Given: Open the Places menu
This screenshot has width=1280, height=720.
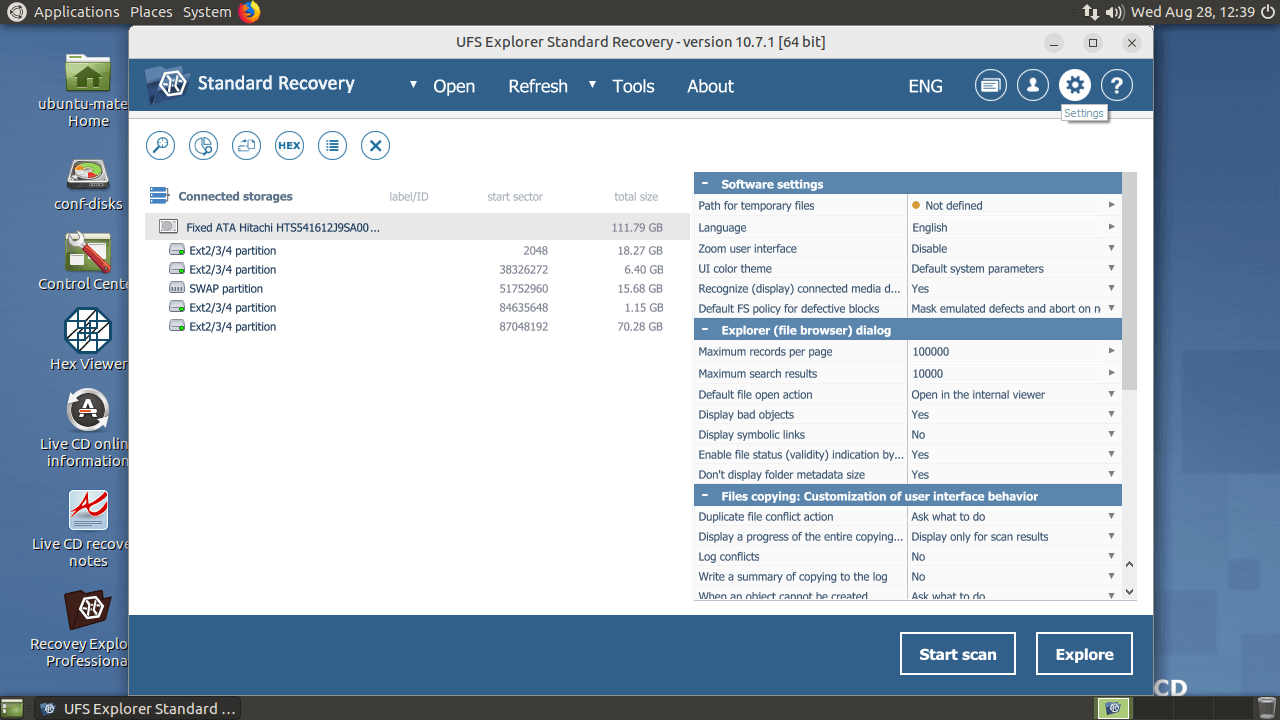Looking at the screenshot, I should (x=151, y=12).
